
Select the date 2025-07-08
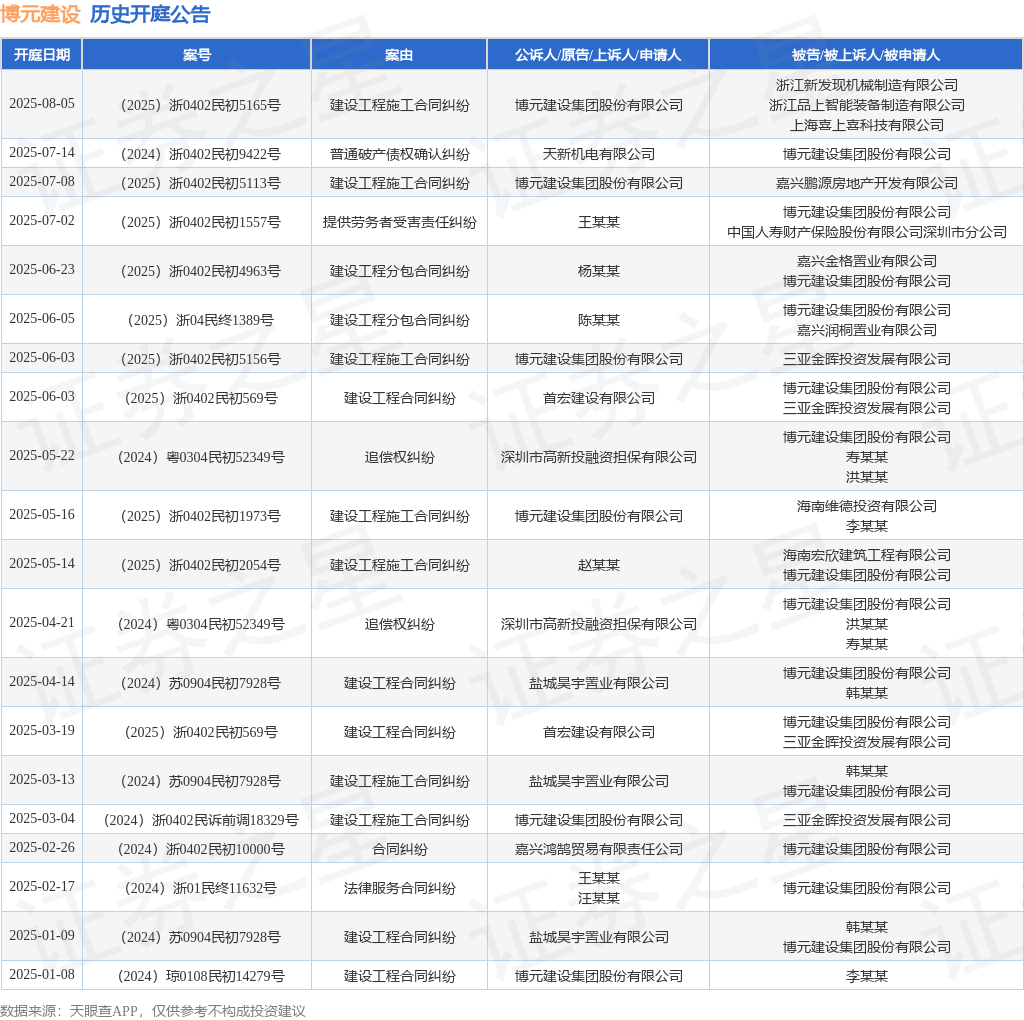[x=42, y=182]
